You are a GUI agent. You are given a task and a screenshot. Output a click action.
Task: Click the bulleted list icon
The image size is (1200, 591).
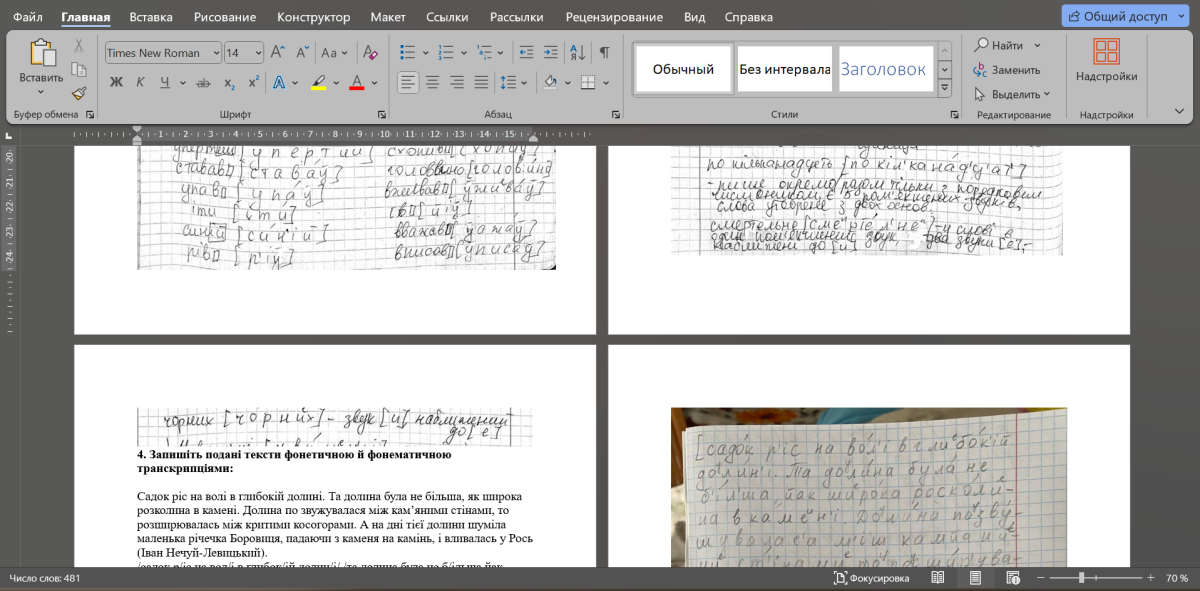406,52
